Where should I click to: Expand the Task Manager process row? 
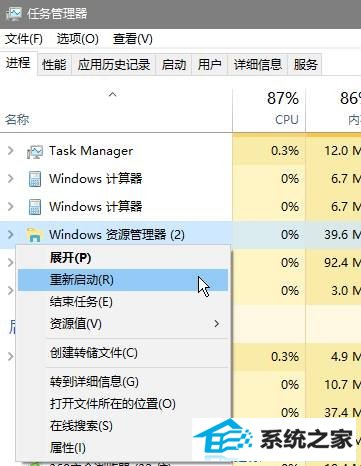point(11,151)
